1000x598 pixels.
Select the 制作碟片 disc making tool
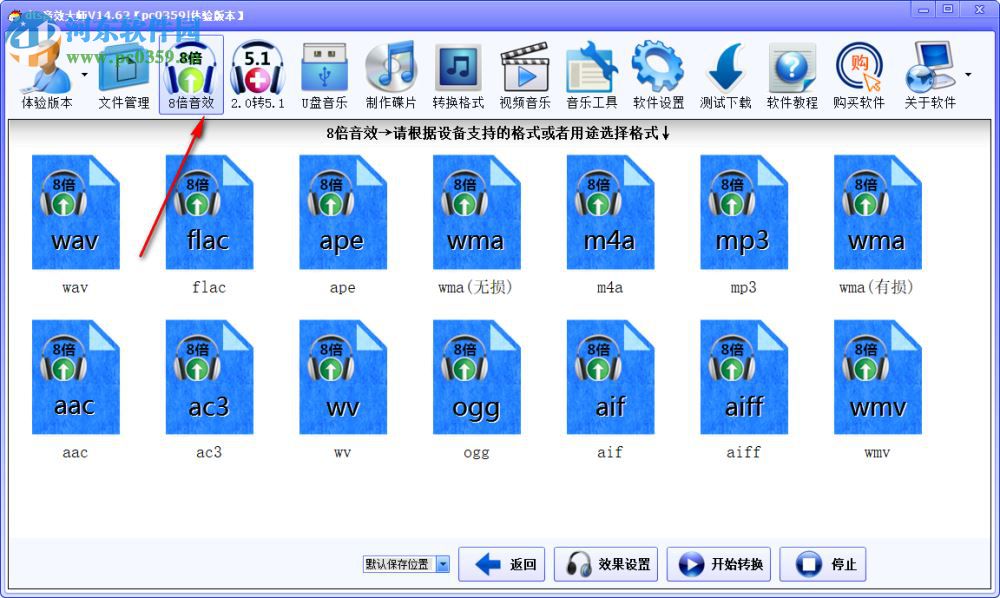pyautogui.click(x=390, y=72)
